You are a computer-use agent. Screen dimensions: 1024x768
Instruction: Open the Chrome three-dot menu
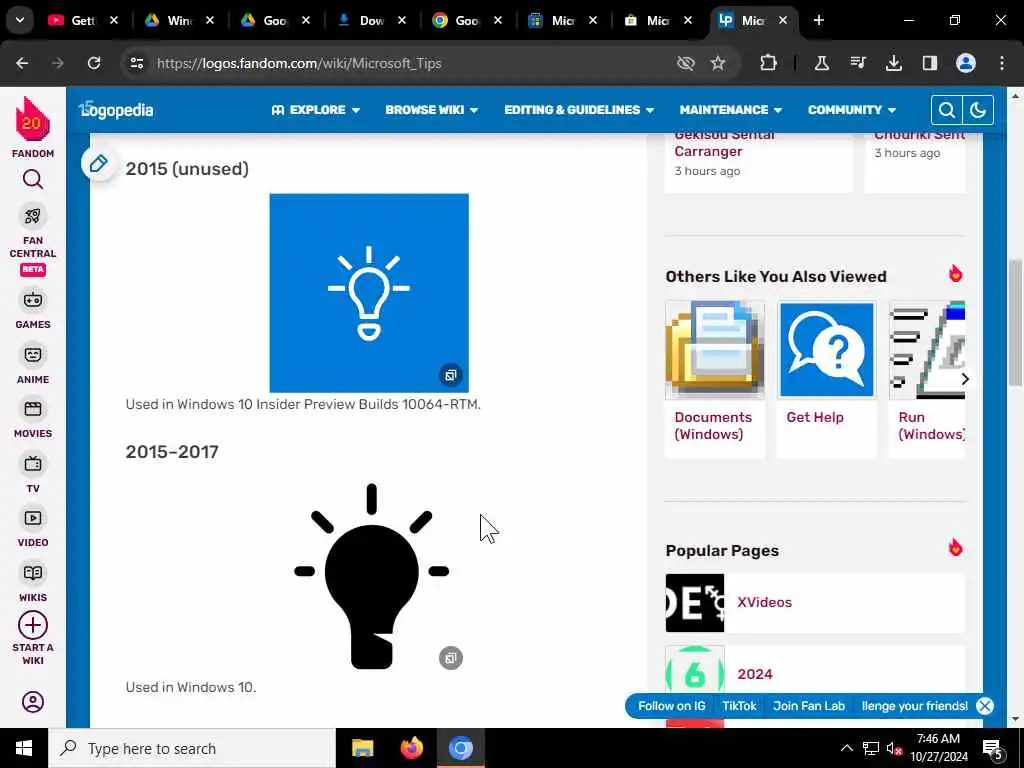pos(1002,63)
